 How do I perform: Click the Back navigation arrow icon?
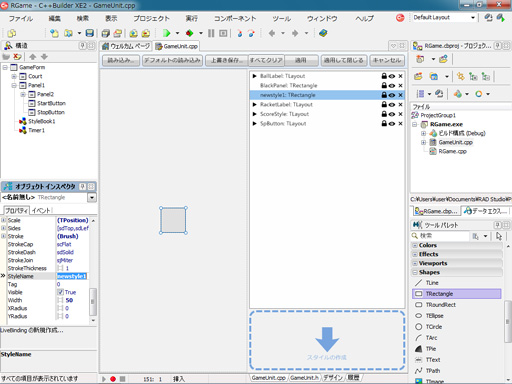pyautogui.click(x=272, y=33)
